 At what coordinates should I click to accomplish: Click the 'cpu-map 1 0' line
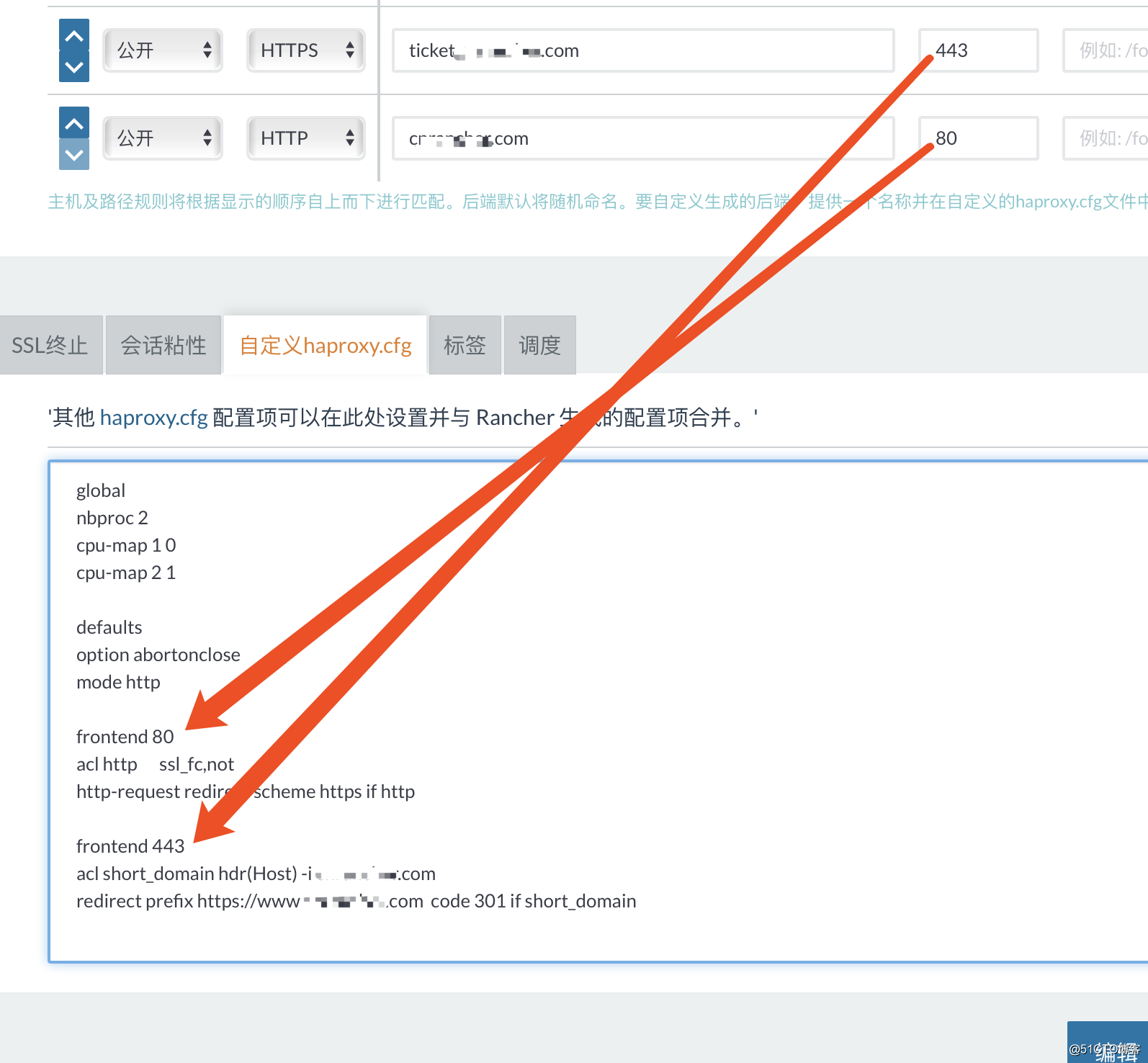126,545
